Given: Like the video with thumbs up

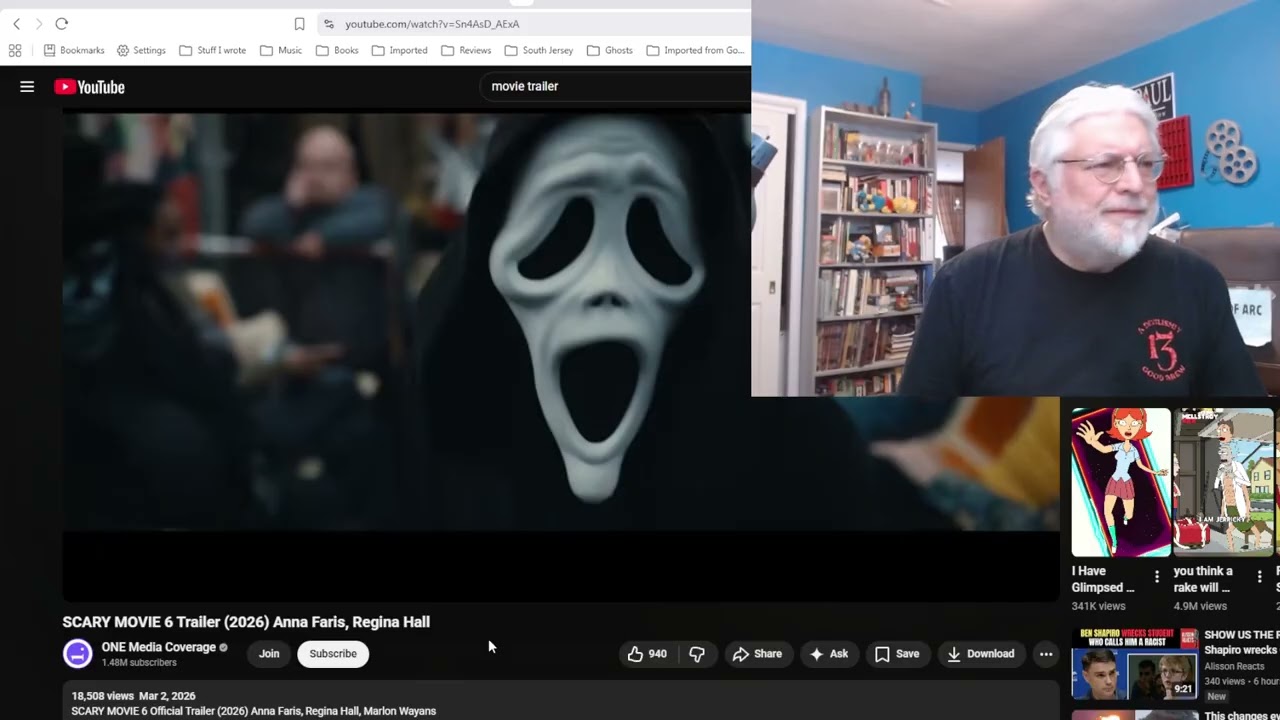Looking at the screenshot, I should coord(647,654).
